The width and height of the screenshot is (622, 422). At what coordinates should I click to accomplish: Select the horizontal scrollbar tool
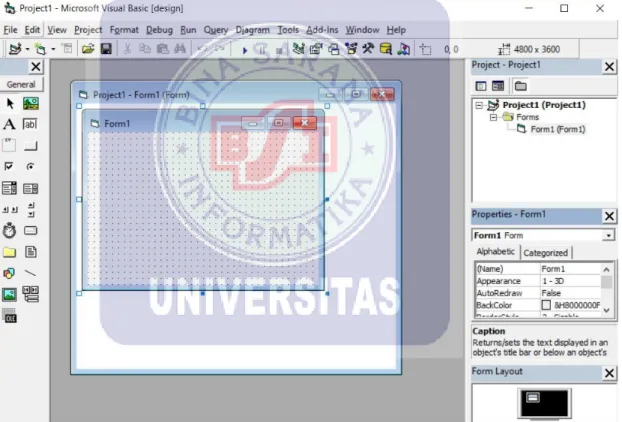10,209
